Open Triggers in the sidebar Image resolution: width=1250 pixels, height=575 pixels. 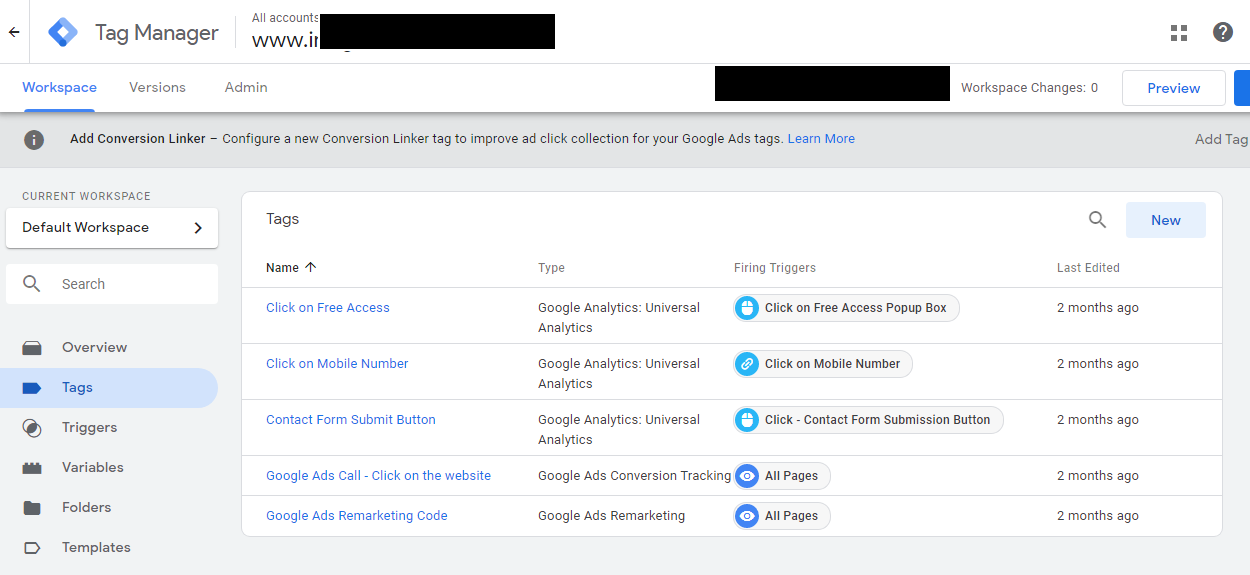click(x=89, y=428)
